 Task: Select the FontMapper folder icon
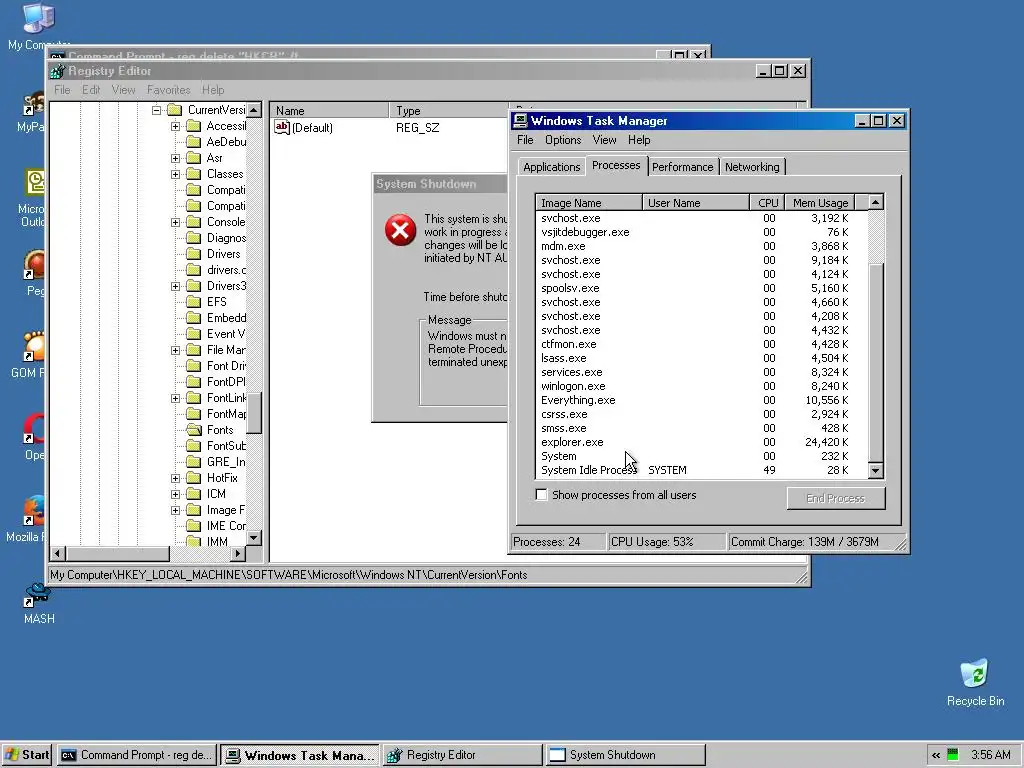[x=193, y=414]
